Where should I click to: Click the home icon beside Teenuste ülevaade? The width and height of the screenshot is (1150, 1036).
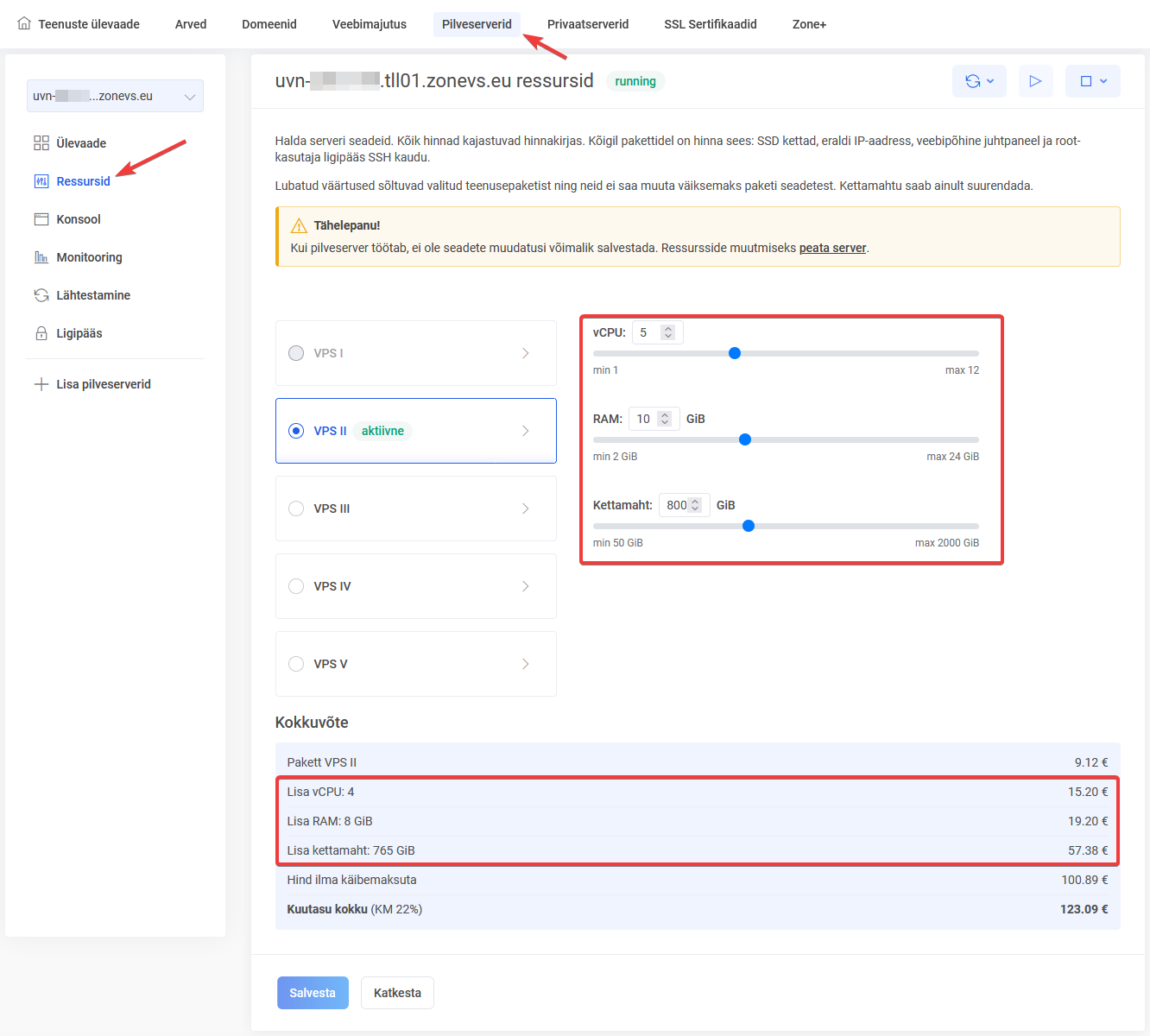24,23
